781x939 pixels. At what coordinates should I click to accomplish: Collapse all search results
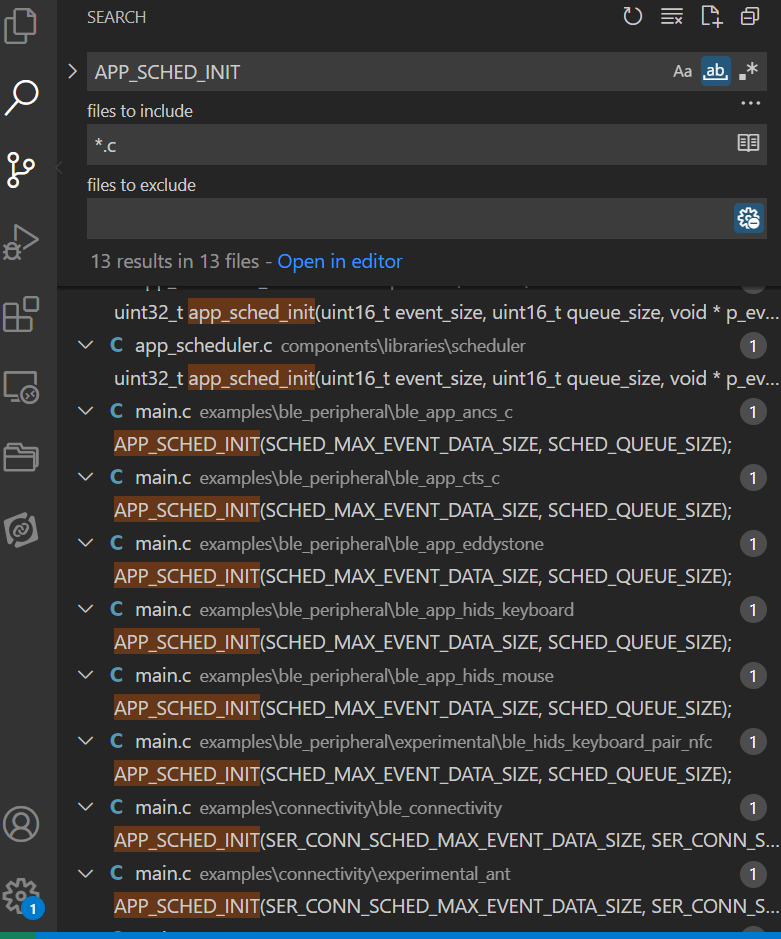coord(750,16)
